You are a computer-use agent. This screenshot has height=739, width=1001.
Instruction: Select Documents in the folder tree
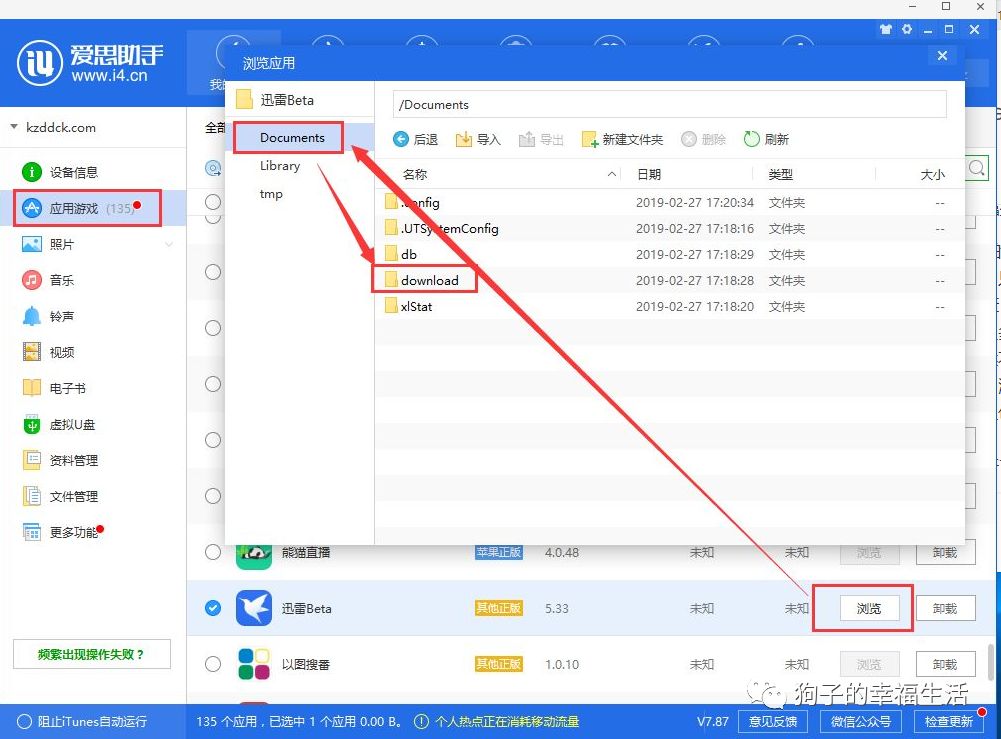(x=292, y=137)
